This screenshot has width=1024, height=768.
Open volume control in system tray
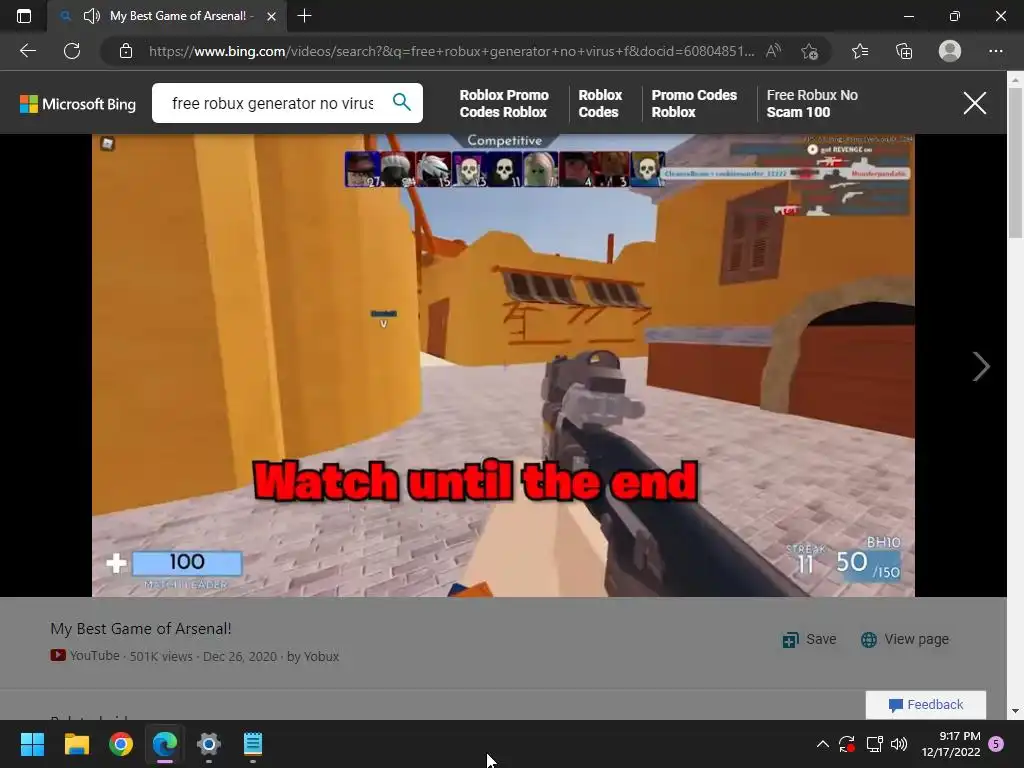click(899, 744)
